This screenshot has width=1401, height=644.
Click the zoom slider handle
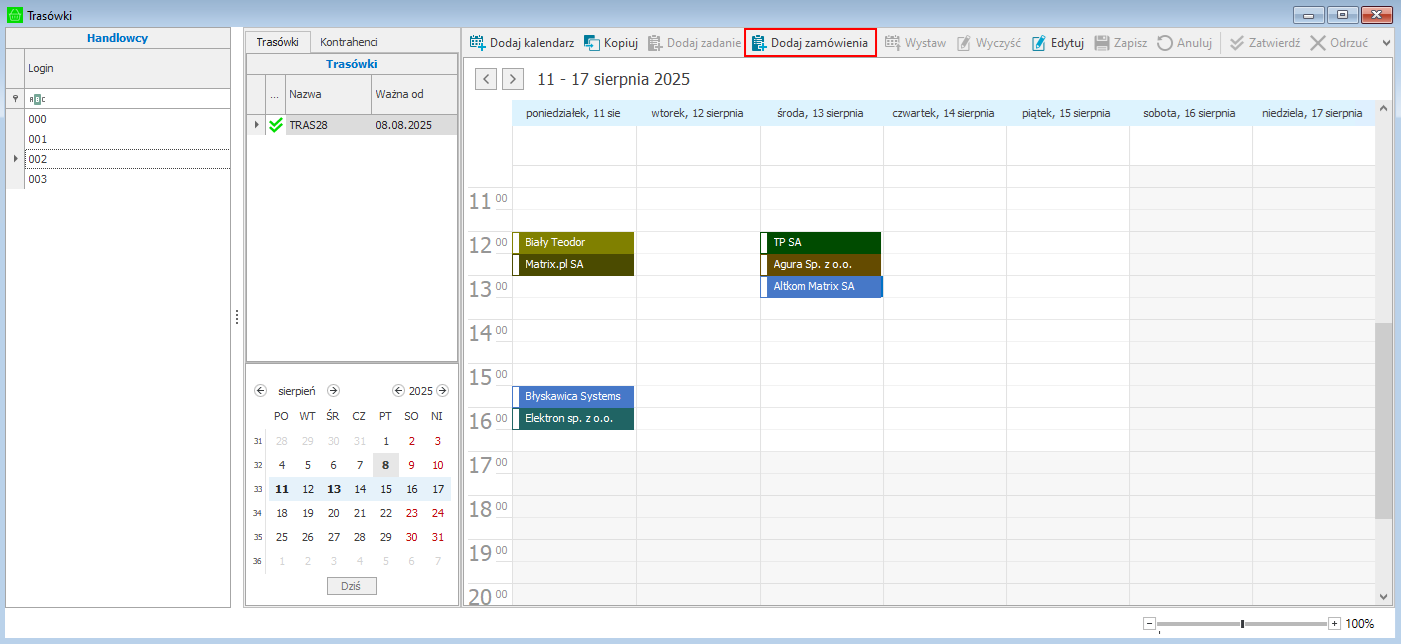coord(1242,624)
